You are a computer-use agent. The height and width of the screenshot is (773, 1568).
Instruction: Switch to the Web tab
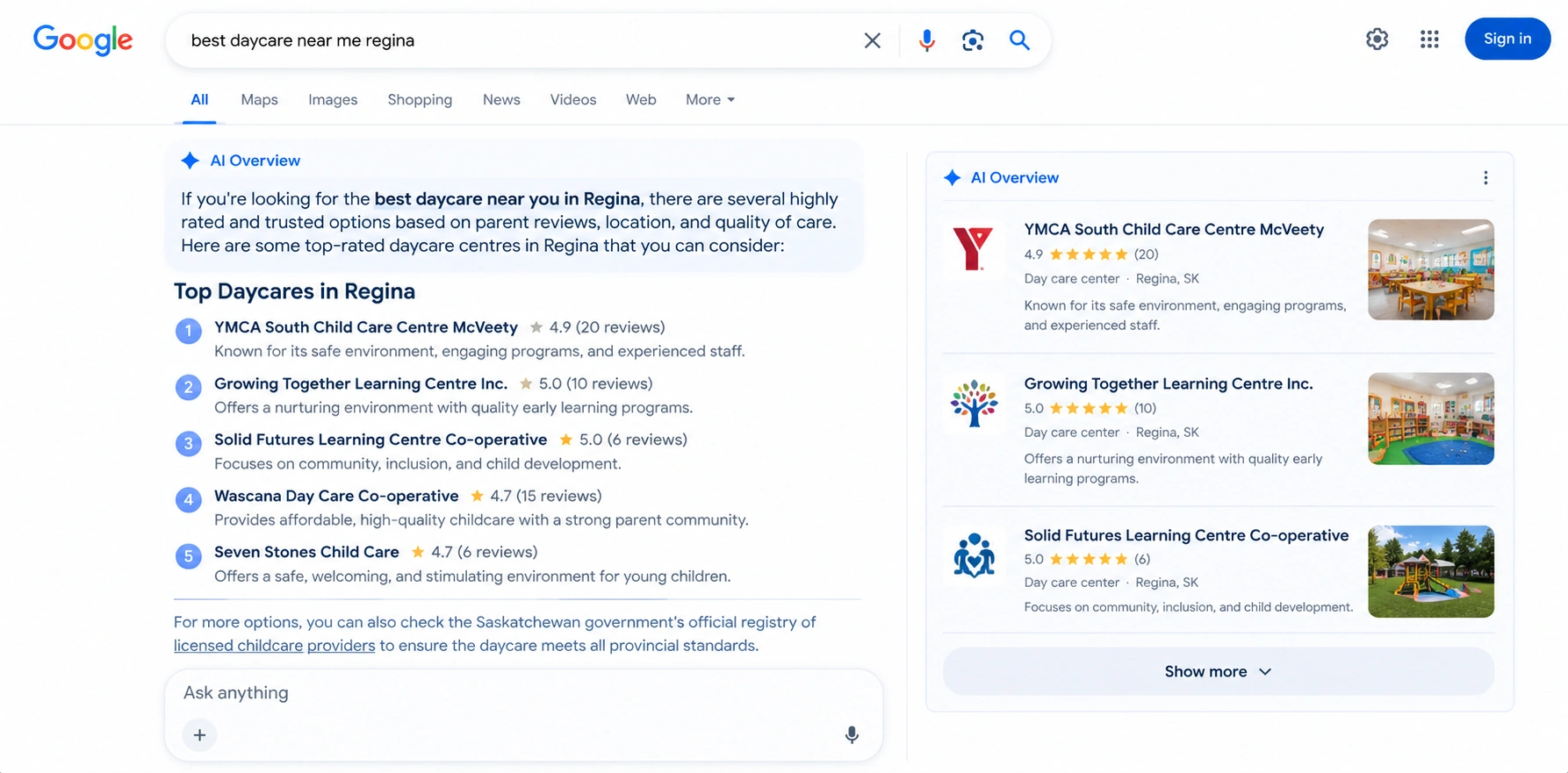[641, 100]
